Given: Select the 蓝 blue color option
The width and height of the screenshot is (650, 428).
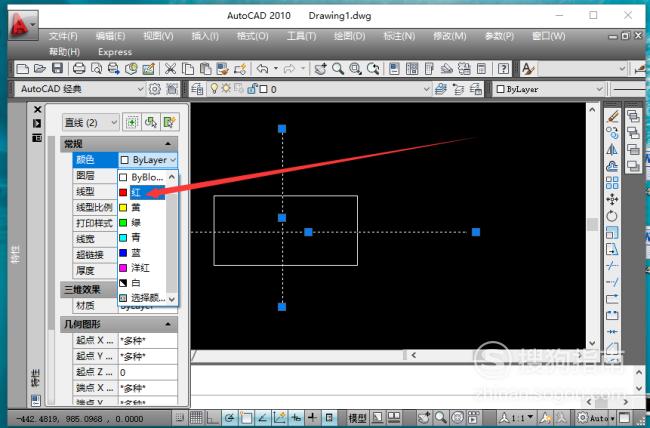Looking at the screenshot, I should pyautogui.click(x=142, y=253).
